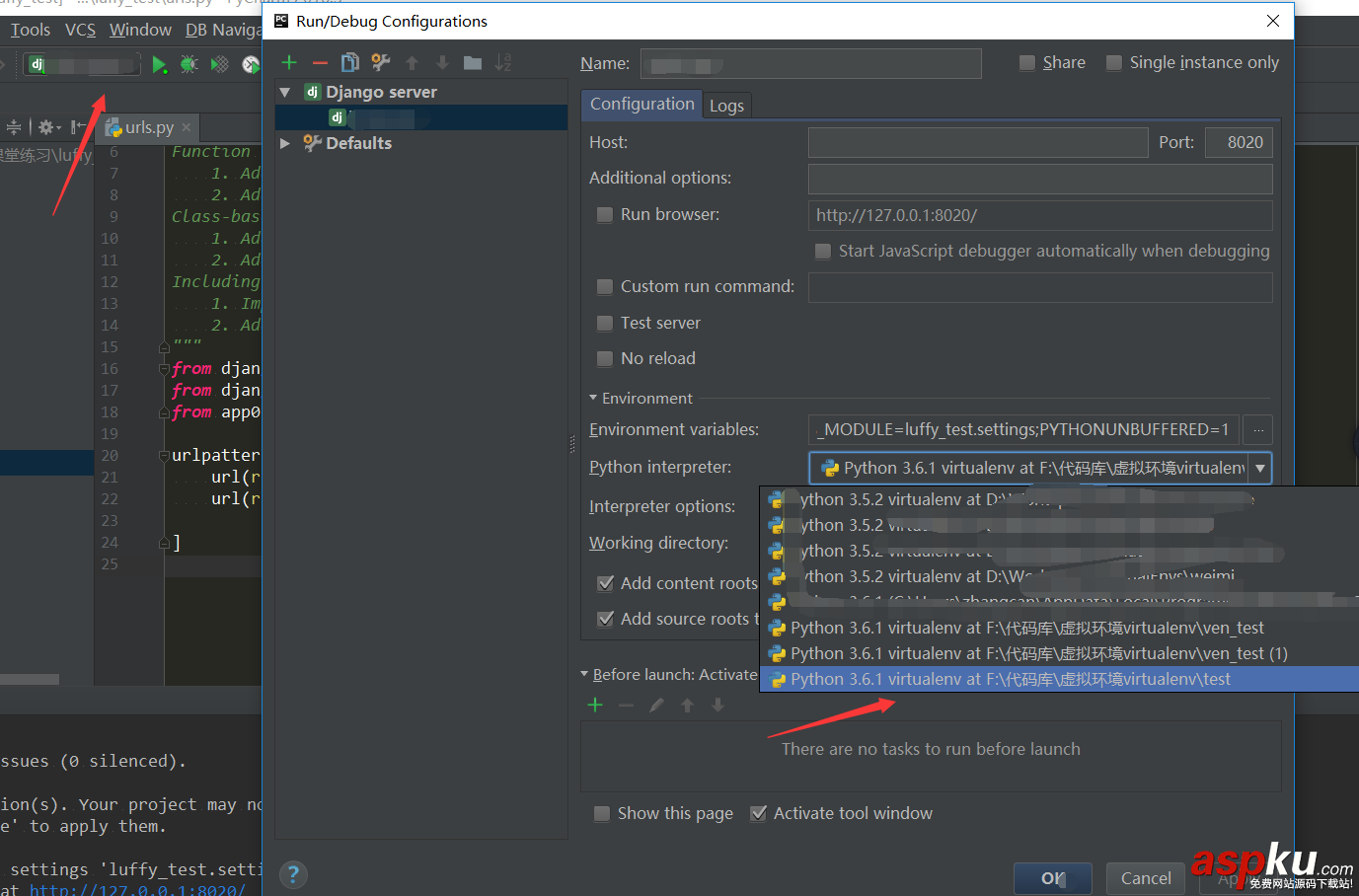
Task: Remove the before launch task with the minus
Action: click(626, 705)
